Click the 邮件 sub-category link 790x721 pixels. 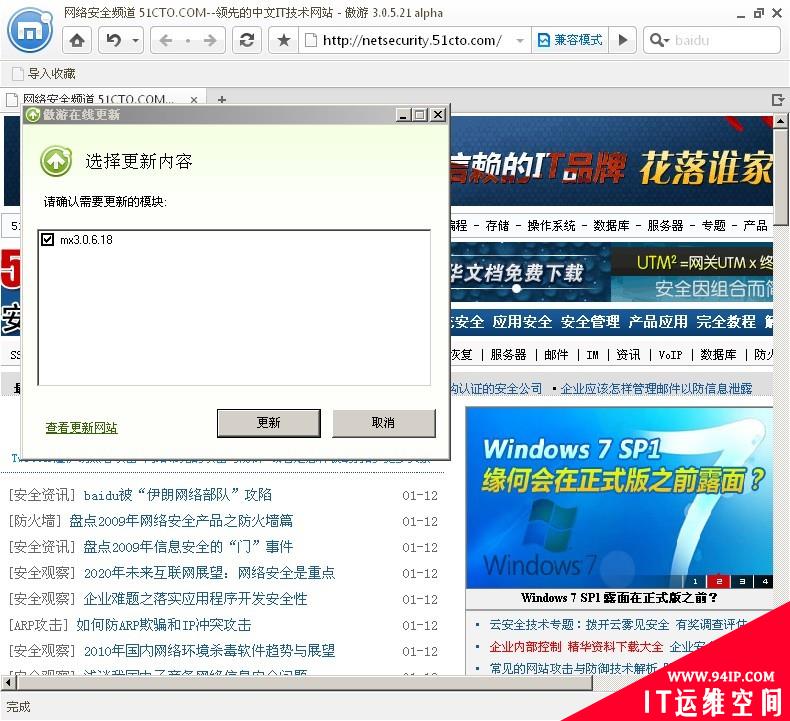tap(556, 355)
